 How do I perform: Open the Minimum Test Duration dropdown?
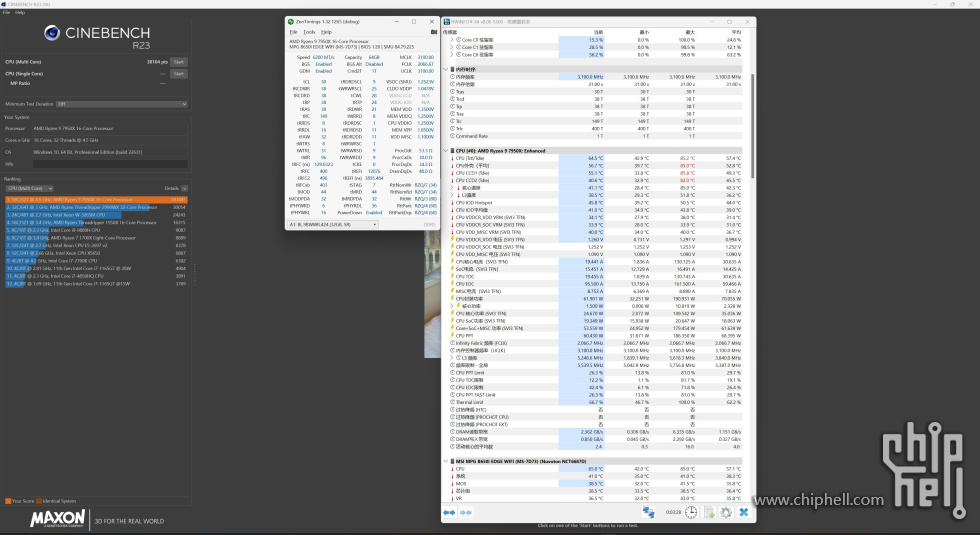pos(122,104)
